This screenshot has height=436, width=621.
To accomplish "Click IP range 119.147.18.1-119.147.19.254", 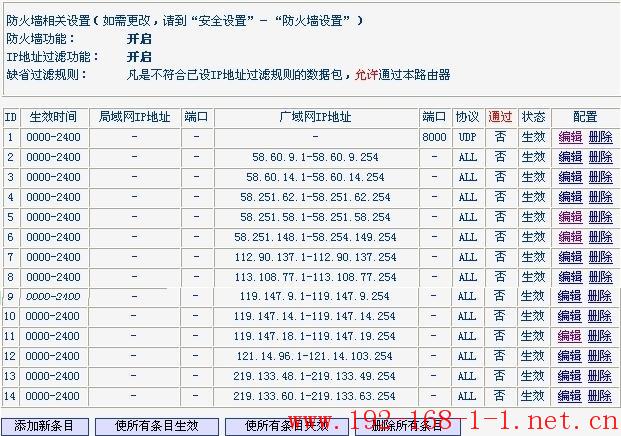I will [314, 336].
